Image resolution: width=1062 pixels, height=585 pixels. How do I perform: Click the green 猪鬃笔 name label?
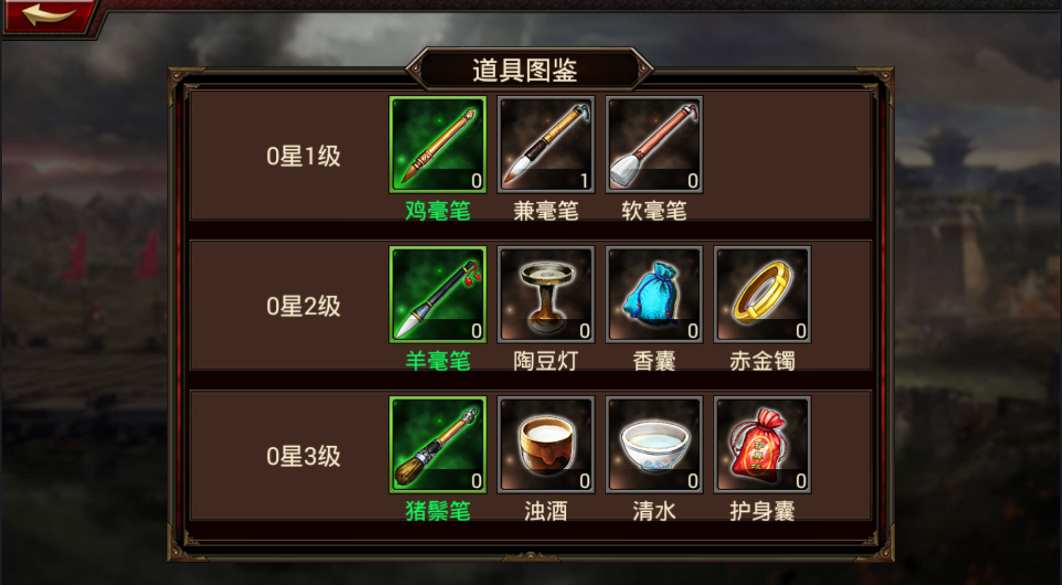pyautogui.click(x=438, y=511)
